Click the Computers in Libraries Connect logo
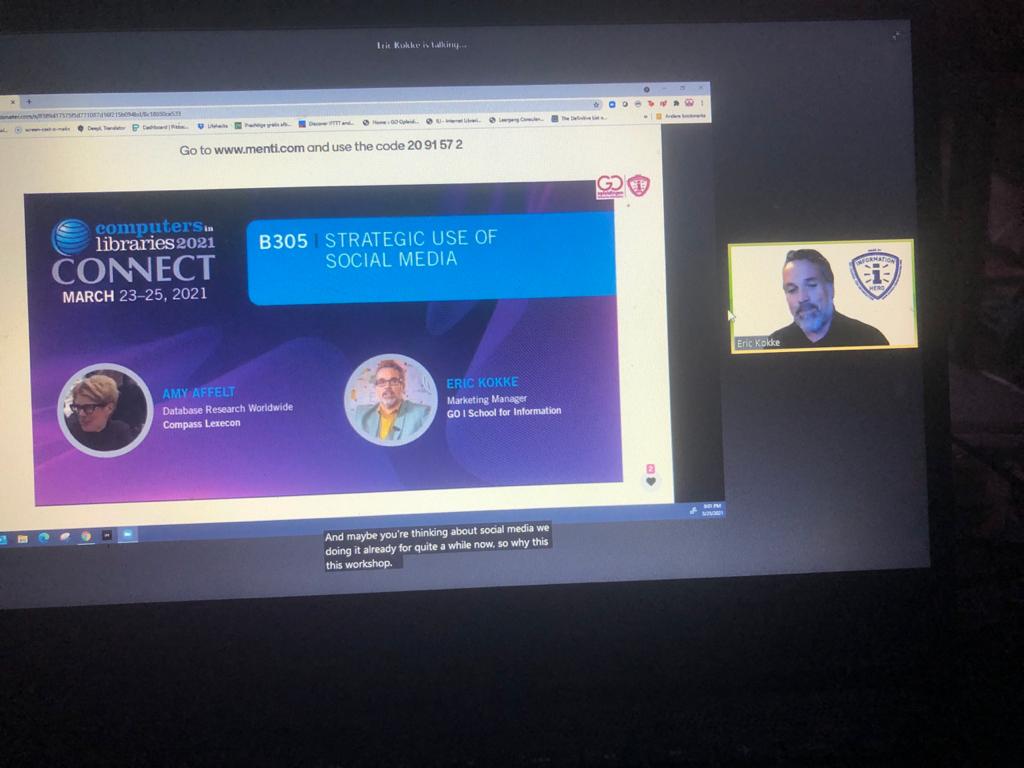Image resolution: width=1024 pixels, height=768 pixels. (x=133, y=252)
